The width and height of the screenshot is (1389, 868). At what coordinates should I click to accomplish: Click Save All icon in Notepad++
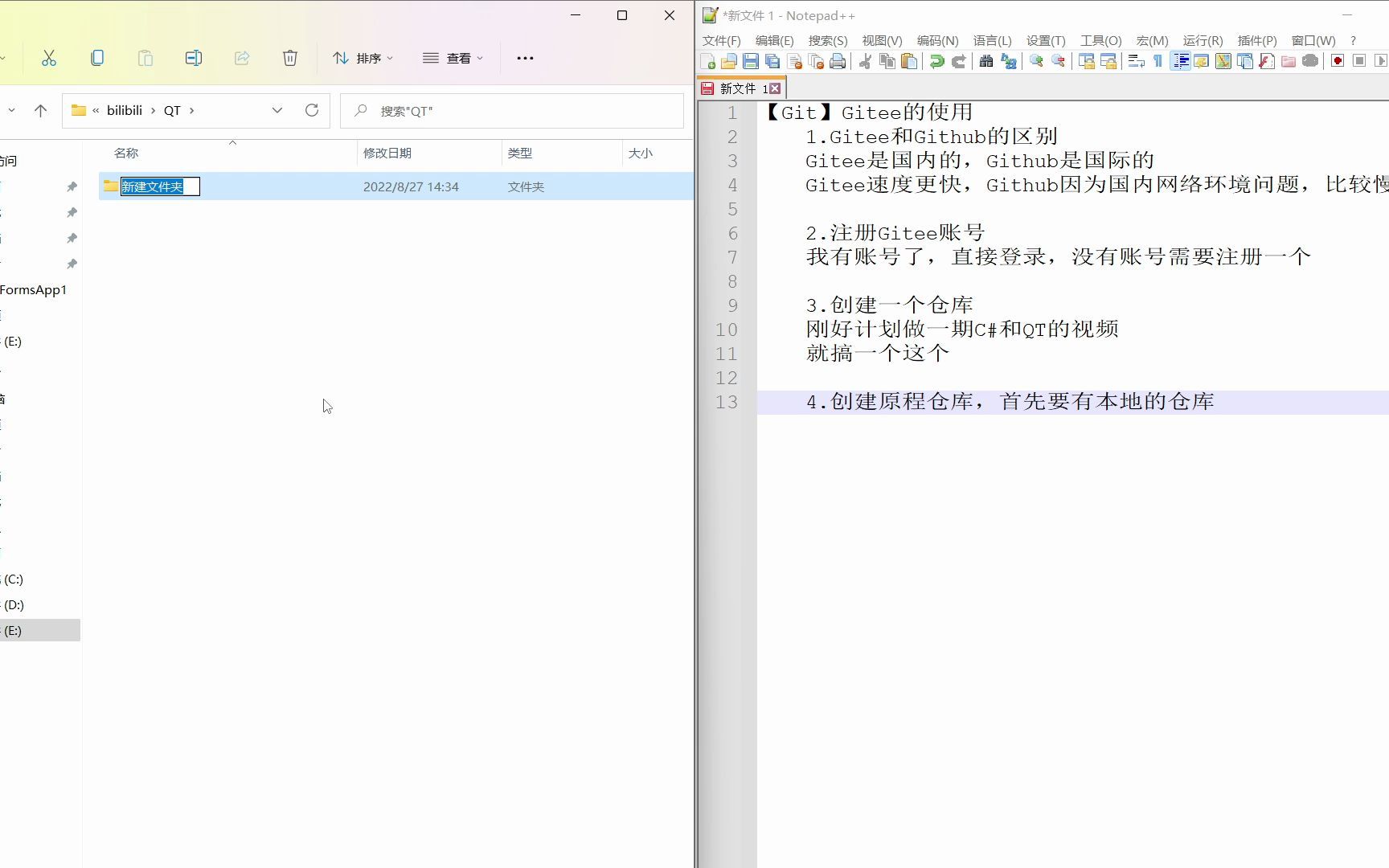[772, 62]
